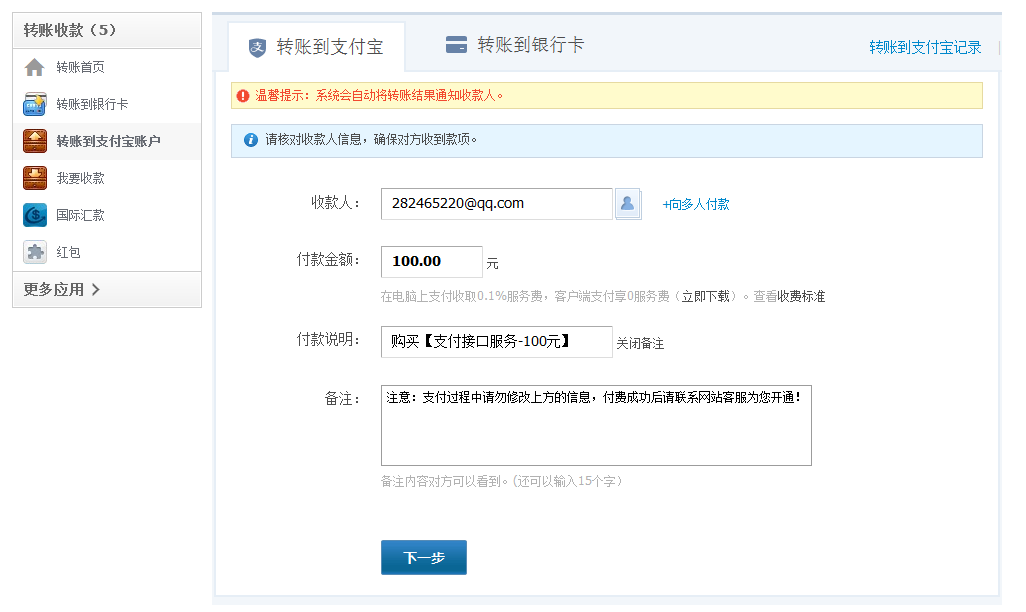Click the 立即下载 client download link
Viewport: 1026px width, 612px height.
click(705, 297)
